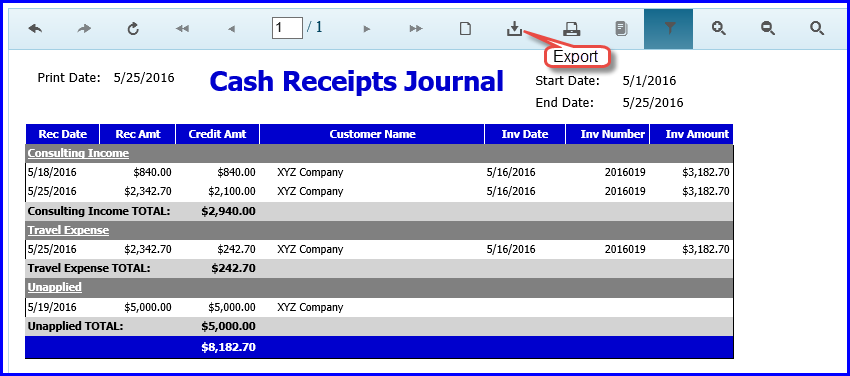Click the Rec Date column header

(x=62, y=134)
